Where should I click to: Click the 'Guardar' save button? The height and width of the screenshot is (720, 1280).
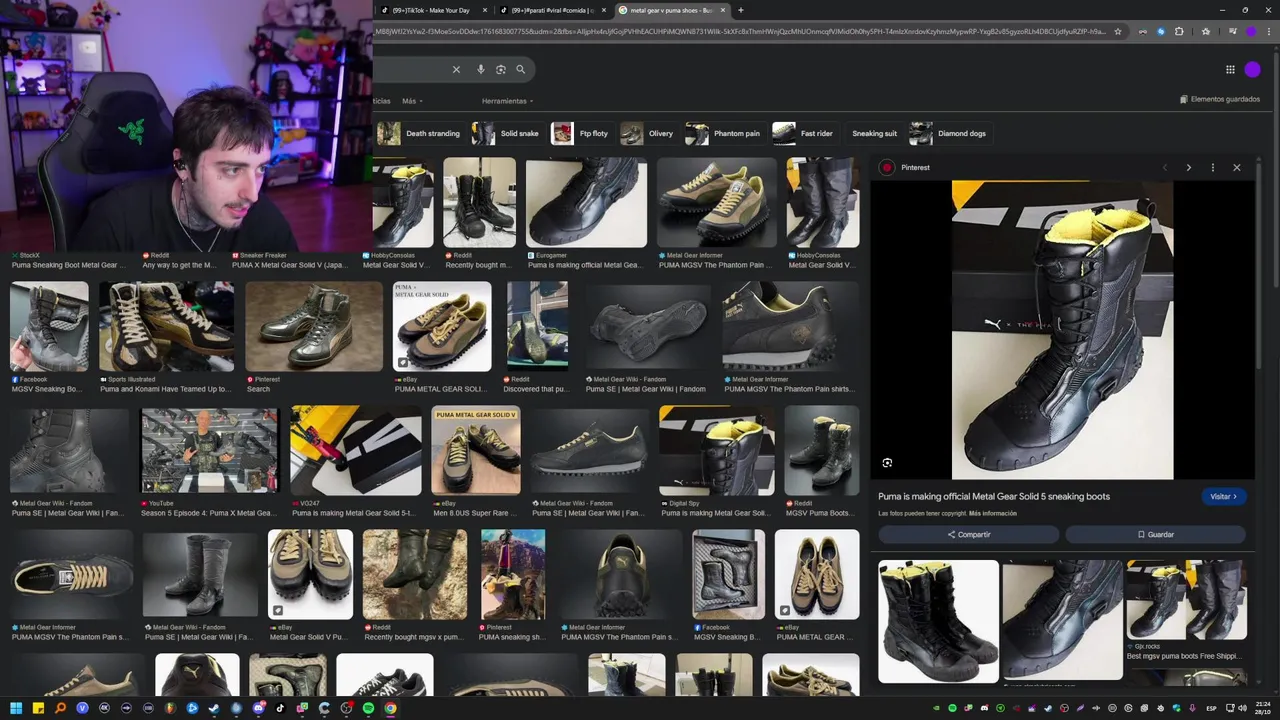coord(1155,535)
